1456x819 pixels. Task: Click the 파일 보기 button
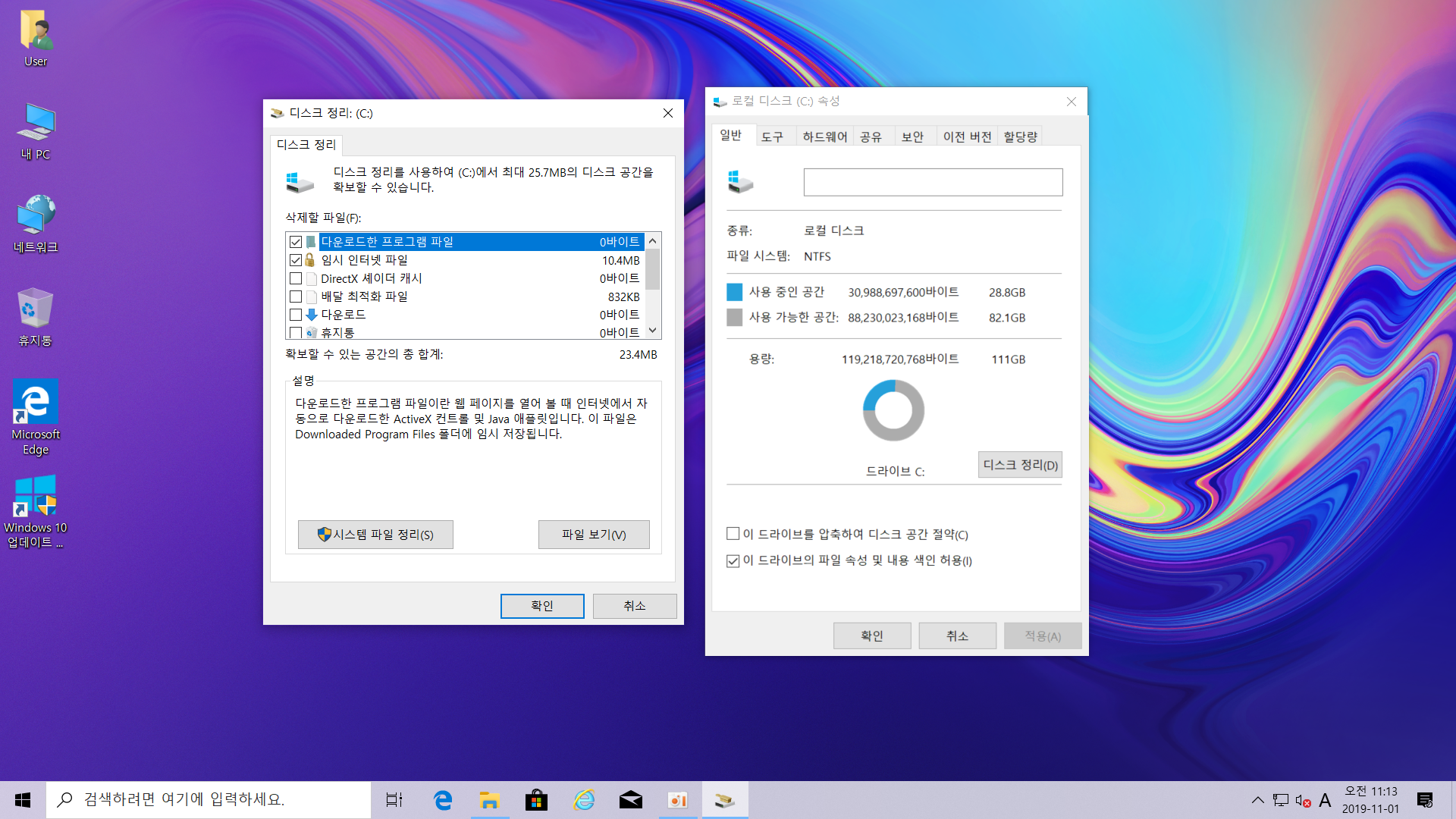tap(594, 535)
